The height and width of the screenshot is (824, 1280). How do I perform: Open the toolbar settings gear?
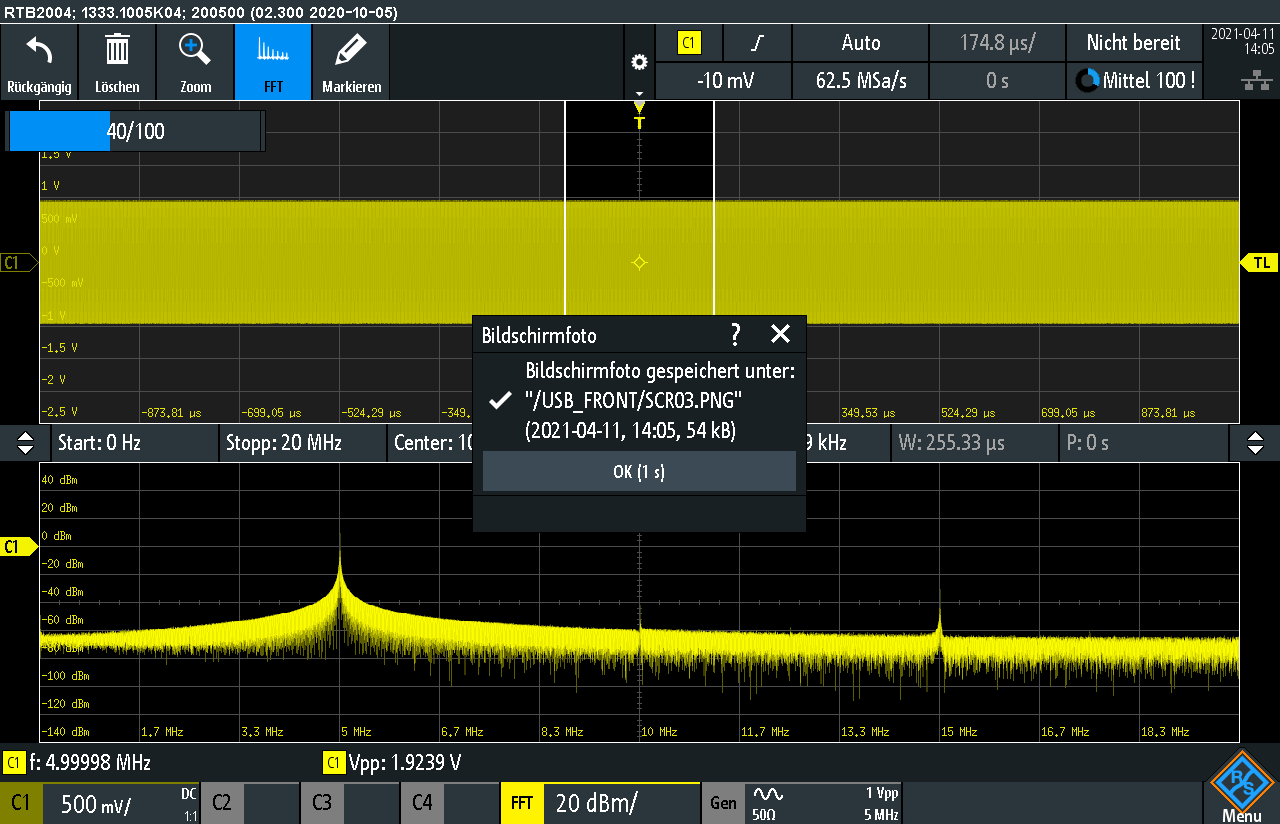[639, 62]
